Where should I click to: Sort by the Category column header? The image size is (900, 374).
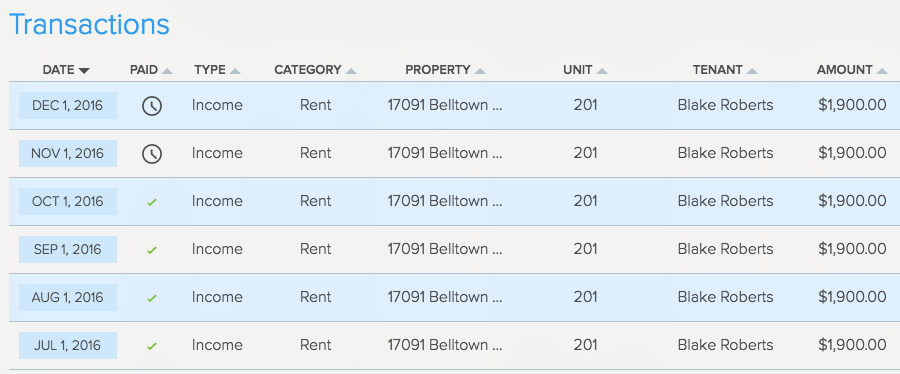click(315, 70)
